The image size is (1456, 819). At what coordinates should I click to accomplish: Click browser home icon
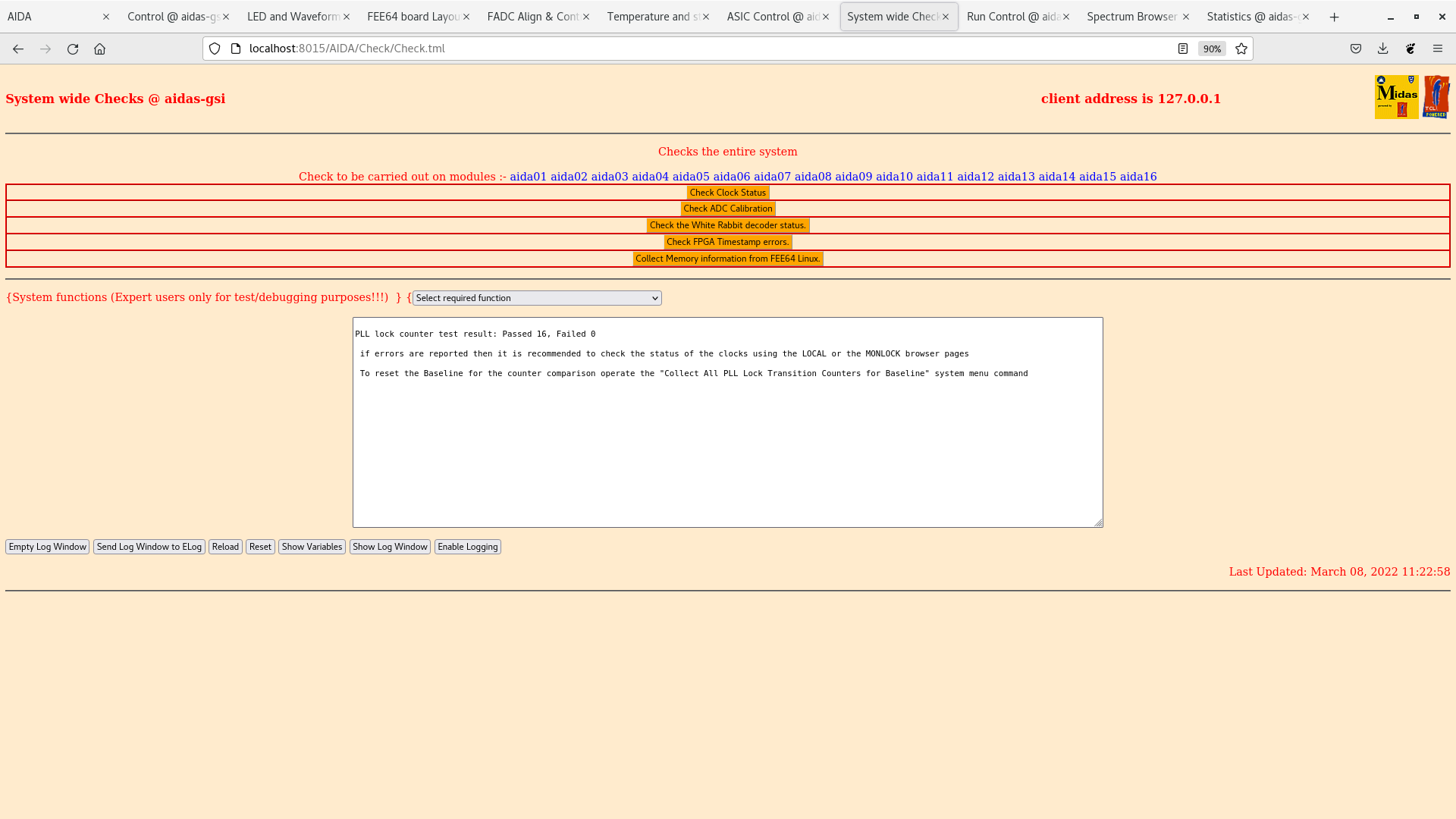click(x=99, y=49)
